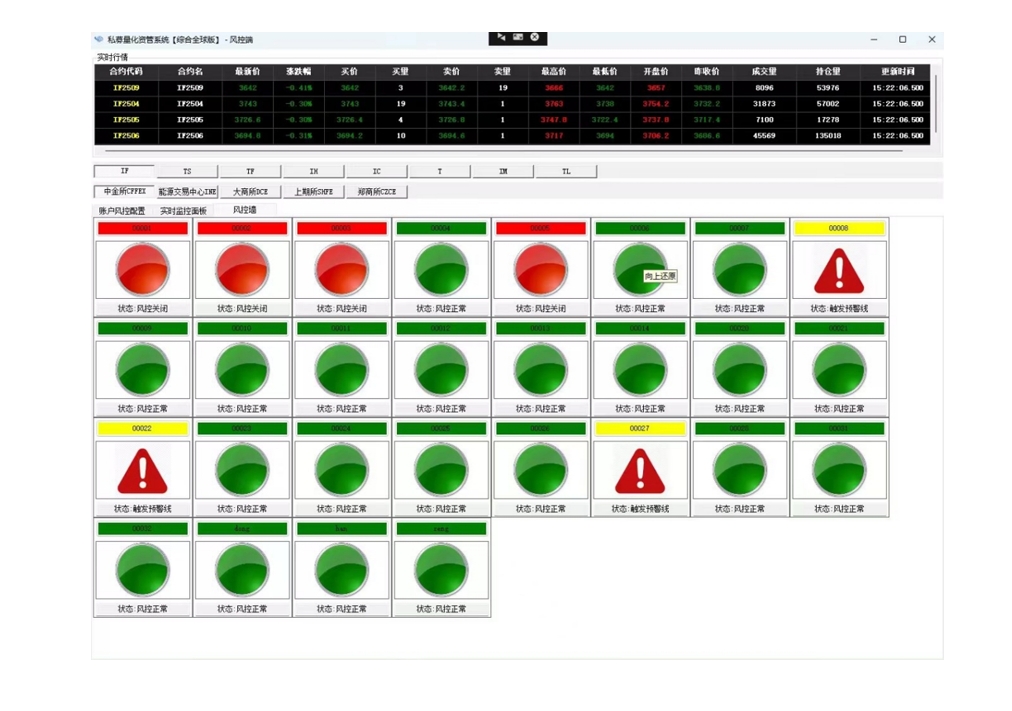Select the IF2509 contract code cell

[126, 88]
